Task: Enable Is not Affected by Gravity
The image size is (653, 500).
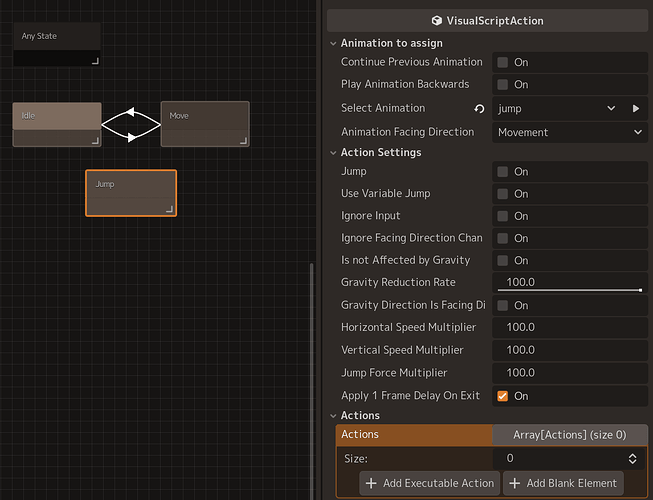Action: click(503, 261)
